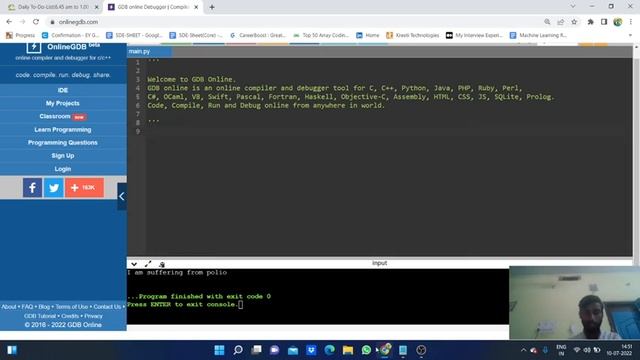Click the Twitter share icon
The height and width of the screenshot is (360, 640).
53,188
